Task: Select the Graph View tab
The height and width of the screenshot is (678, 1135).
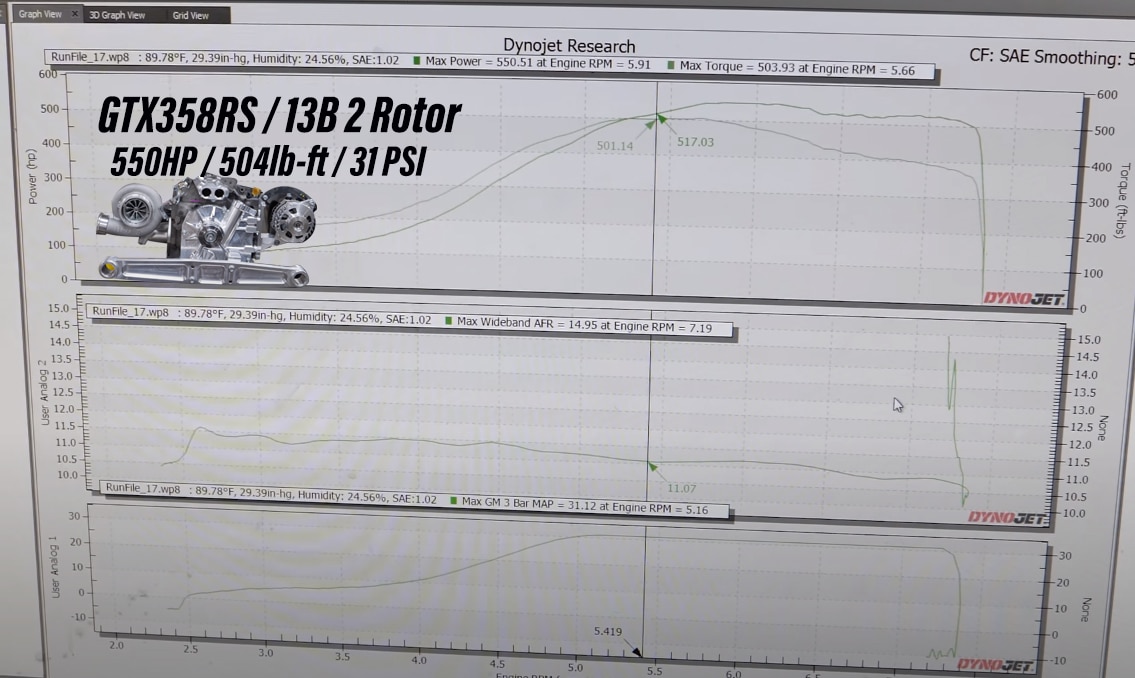Action: pyautogui.click(x=40, y=14)
